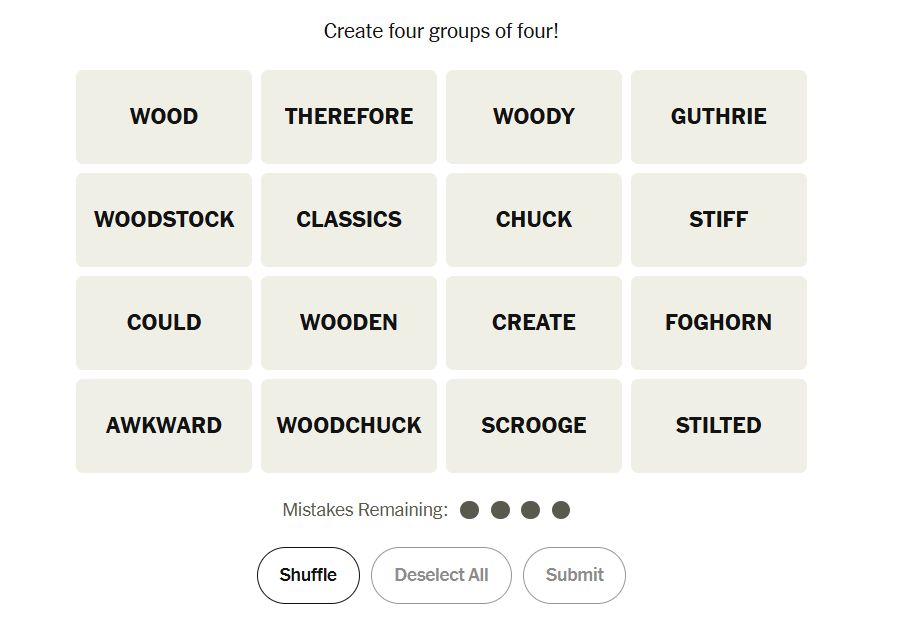Submit the selected group
The image size is (900, 640).
[574, 575]
